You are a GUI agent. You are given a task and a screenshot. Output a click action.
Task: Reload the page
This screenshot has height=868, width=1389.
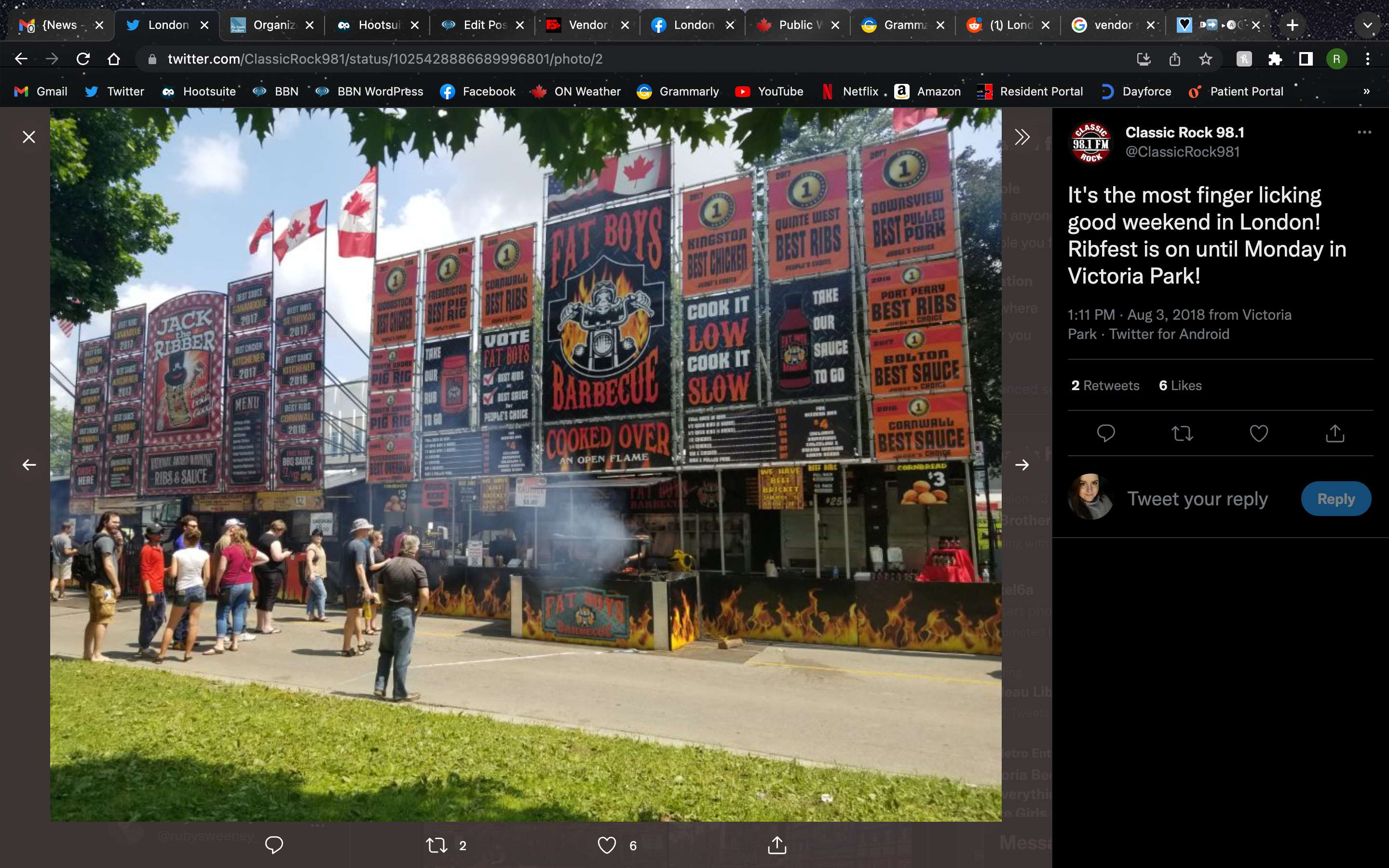(83, 58)
